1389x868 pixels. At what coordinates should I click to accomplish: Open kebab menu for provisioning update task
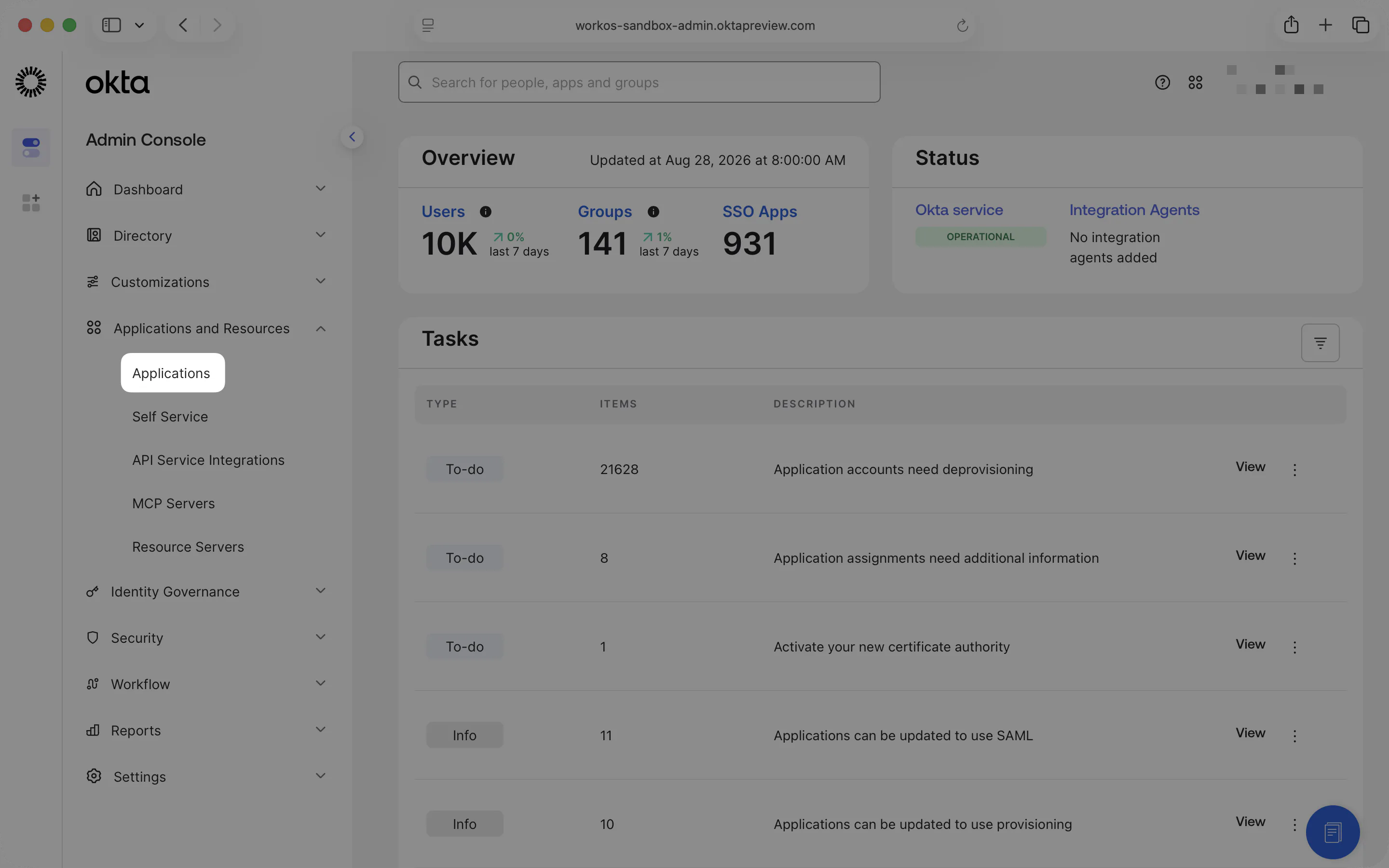[1294, 825]
